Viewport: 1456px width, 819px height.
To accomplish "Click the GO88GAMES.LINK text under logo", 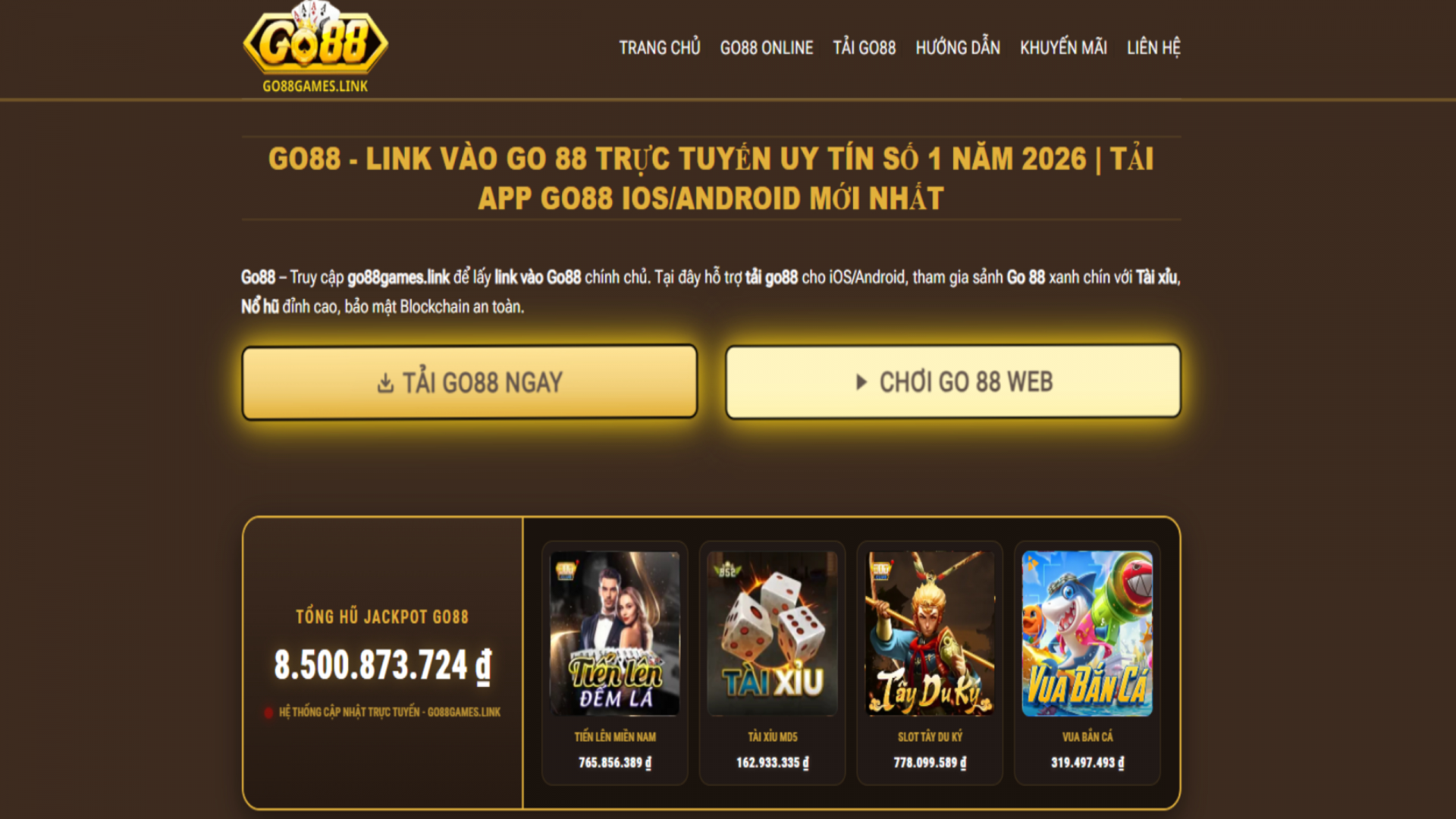I will (315, 86).
